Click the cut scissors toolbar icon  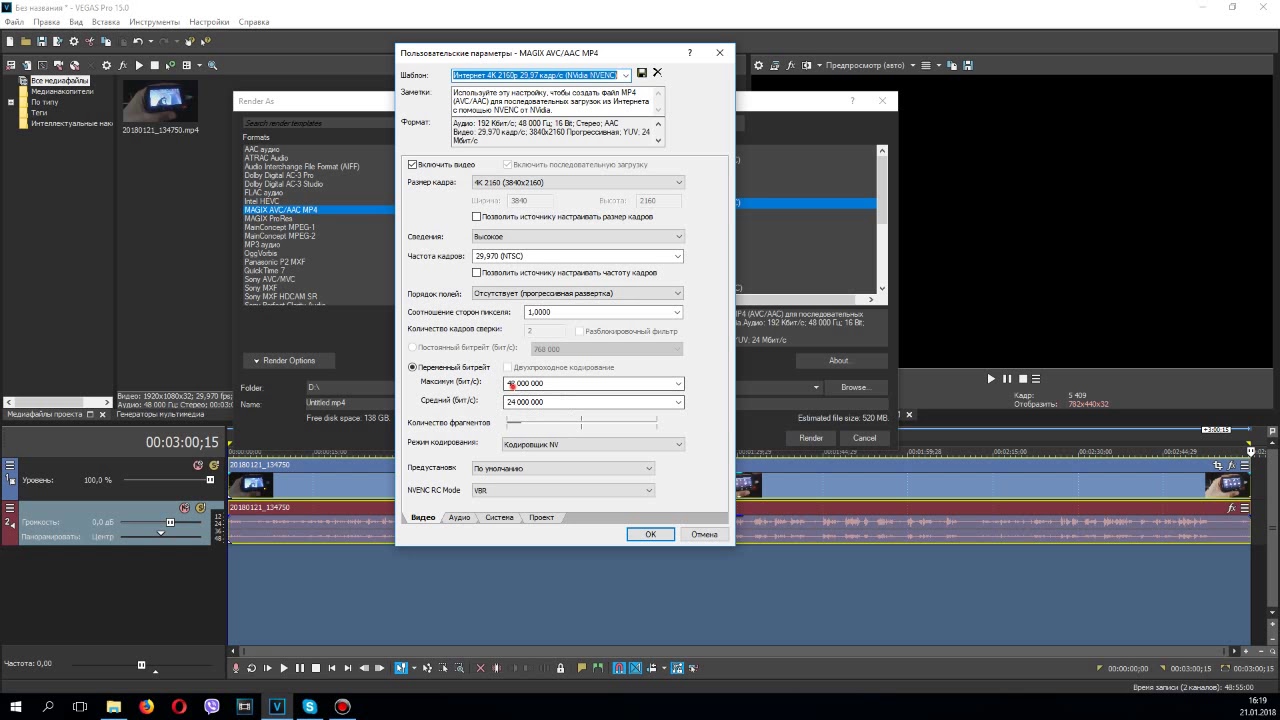click(x=90, y=41)
